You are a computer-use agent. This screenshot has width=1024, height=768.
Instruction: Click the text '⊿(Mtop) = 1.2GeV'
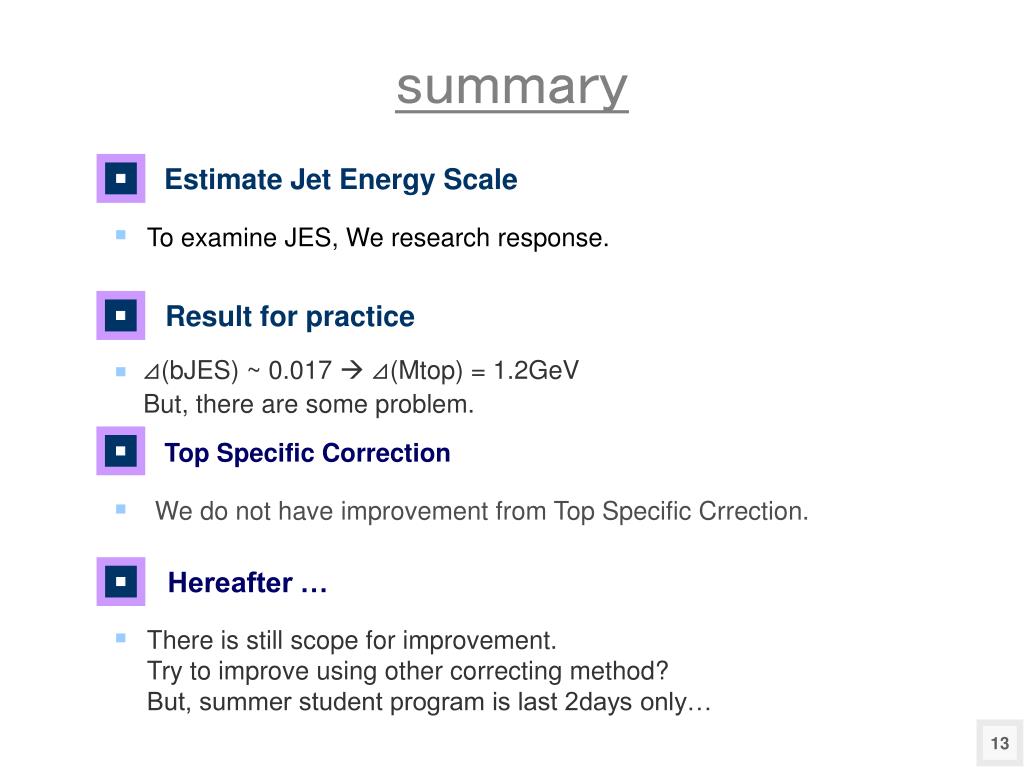pyautogui.click(x=475, y=371)
